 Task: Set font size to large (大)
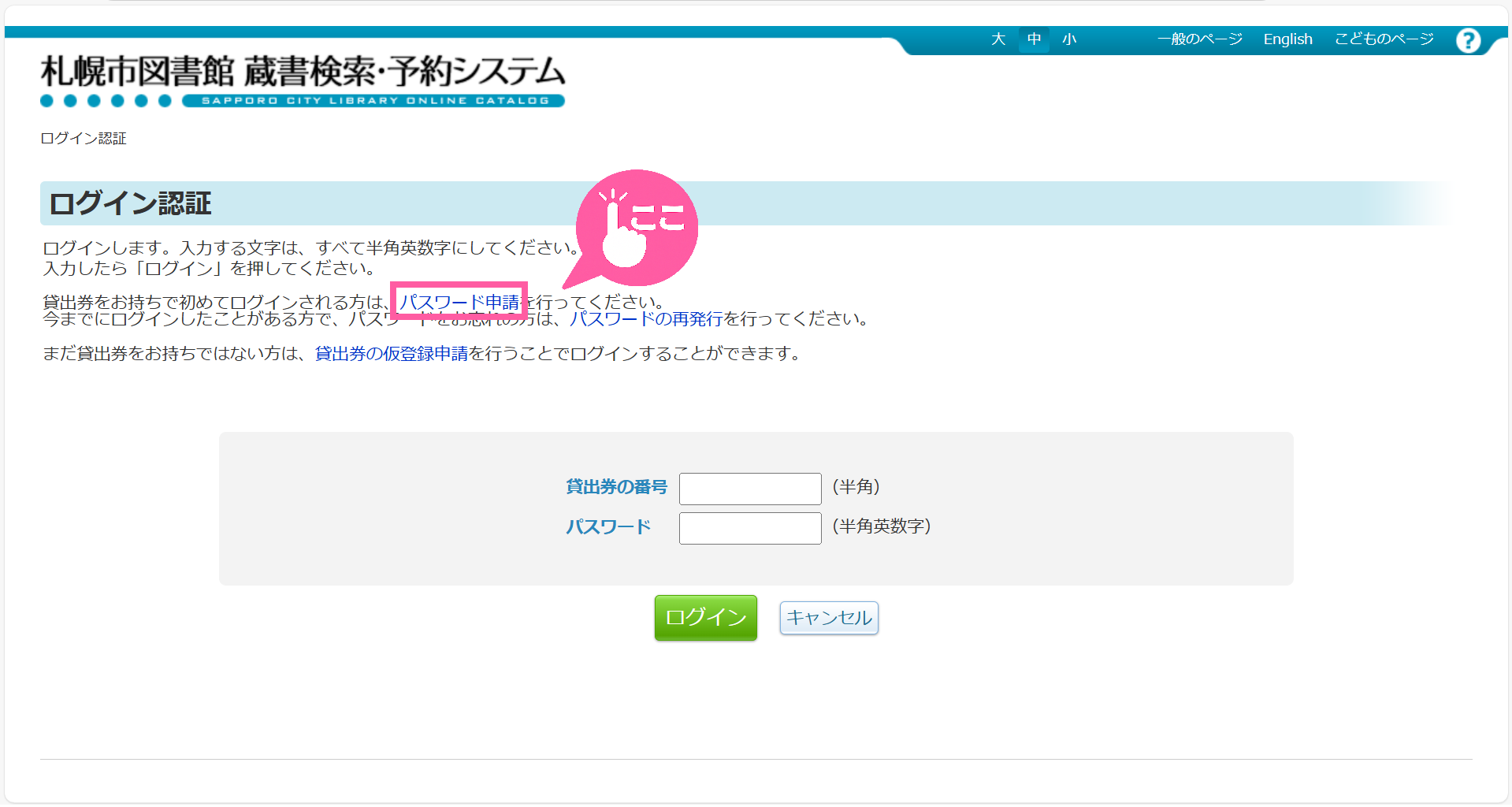tap(998, 39)
